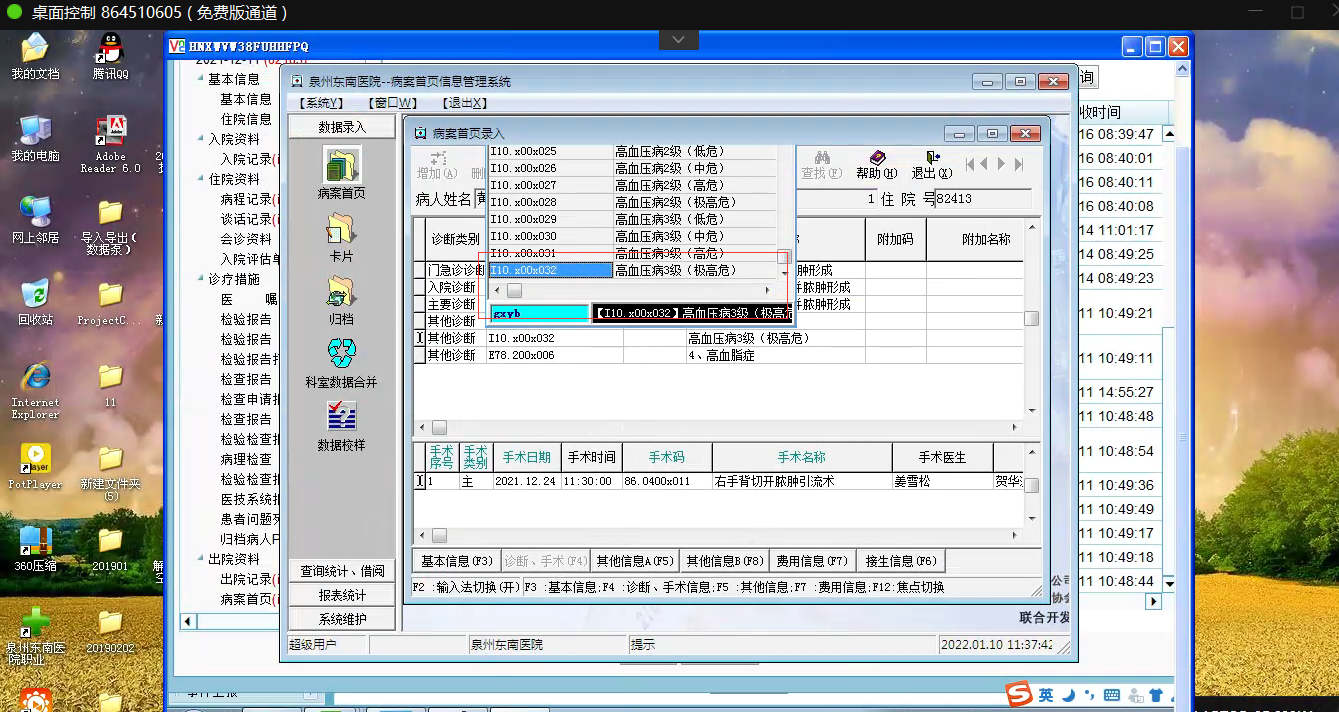The width and height of the screenshot is (1339, 712).
Task: Click the Sogou input method S icon
Action: [x=1019, y=694]
